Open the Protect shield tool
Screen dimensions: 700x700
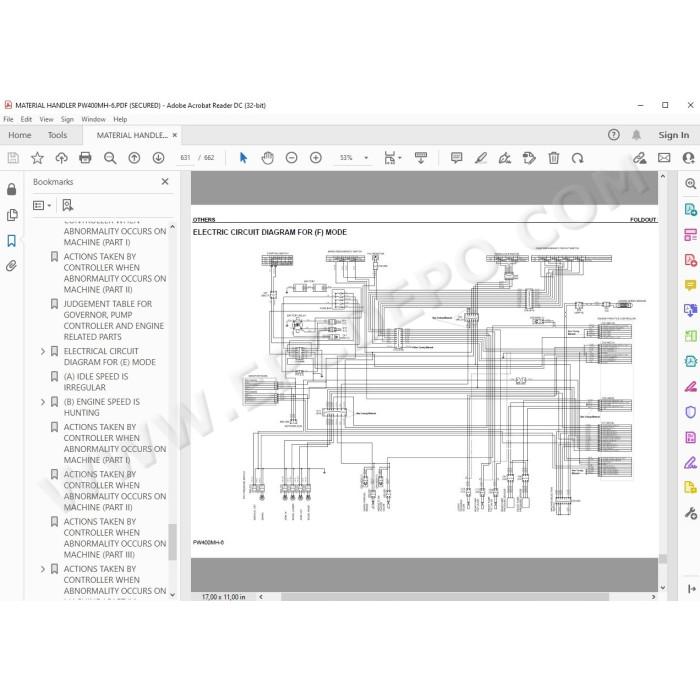[691, 412]
